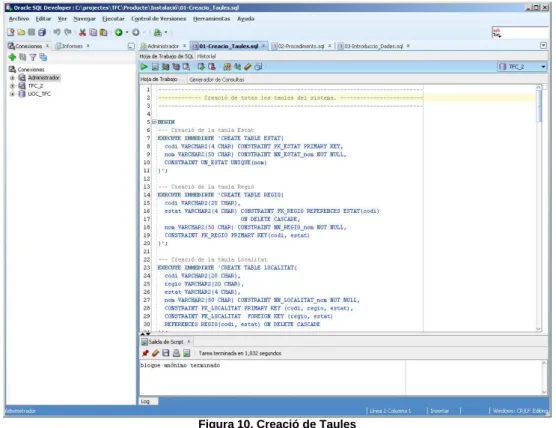Pin the Salida de Script output panel
556x428 pixels.
pos(145,353)
